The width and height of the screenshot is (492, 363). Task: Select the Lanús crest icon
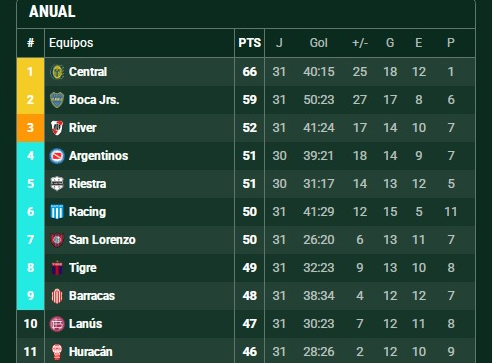(x=57, y=324)
